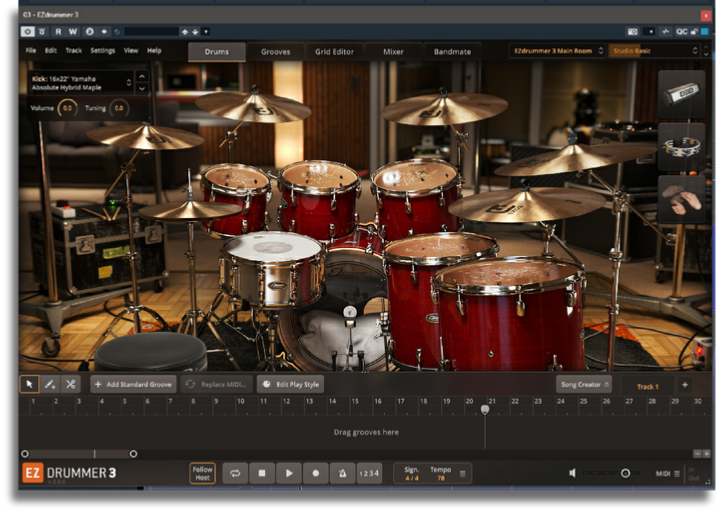Open the Settings menu
The image size is (721, 513).
coord(103,50)
